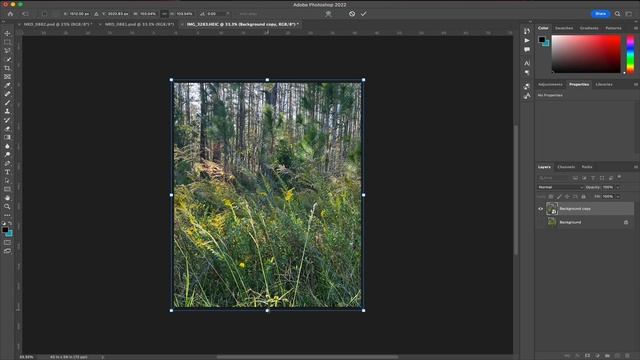Select the Eyedropper tool
The width and height of the screenshot is (640, 360).
pos(7,85)
